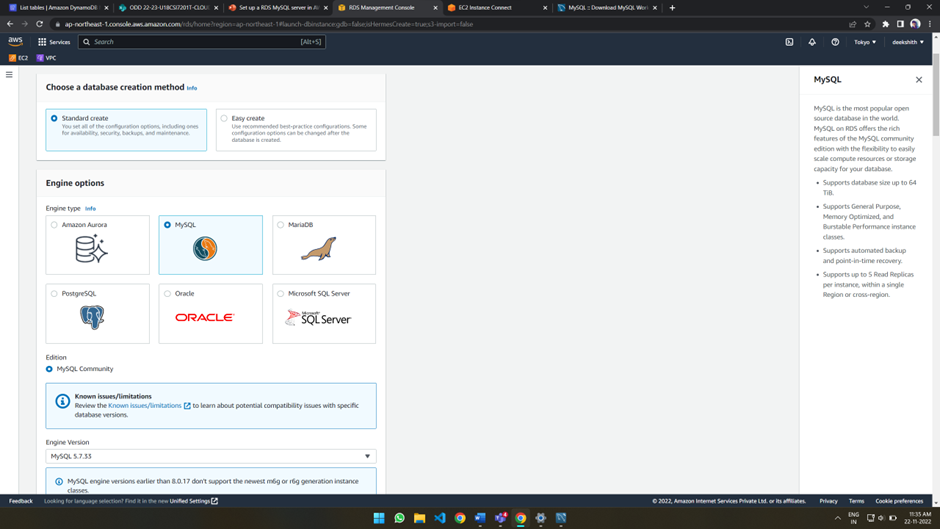Screen dimensions: 940x529
Task: Open the Privacy footer link
Action: (828, 501)
